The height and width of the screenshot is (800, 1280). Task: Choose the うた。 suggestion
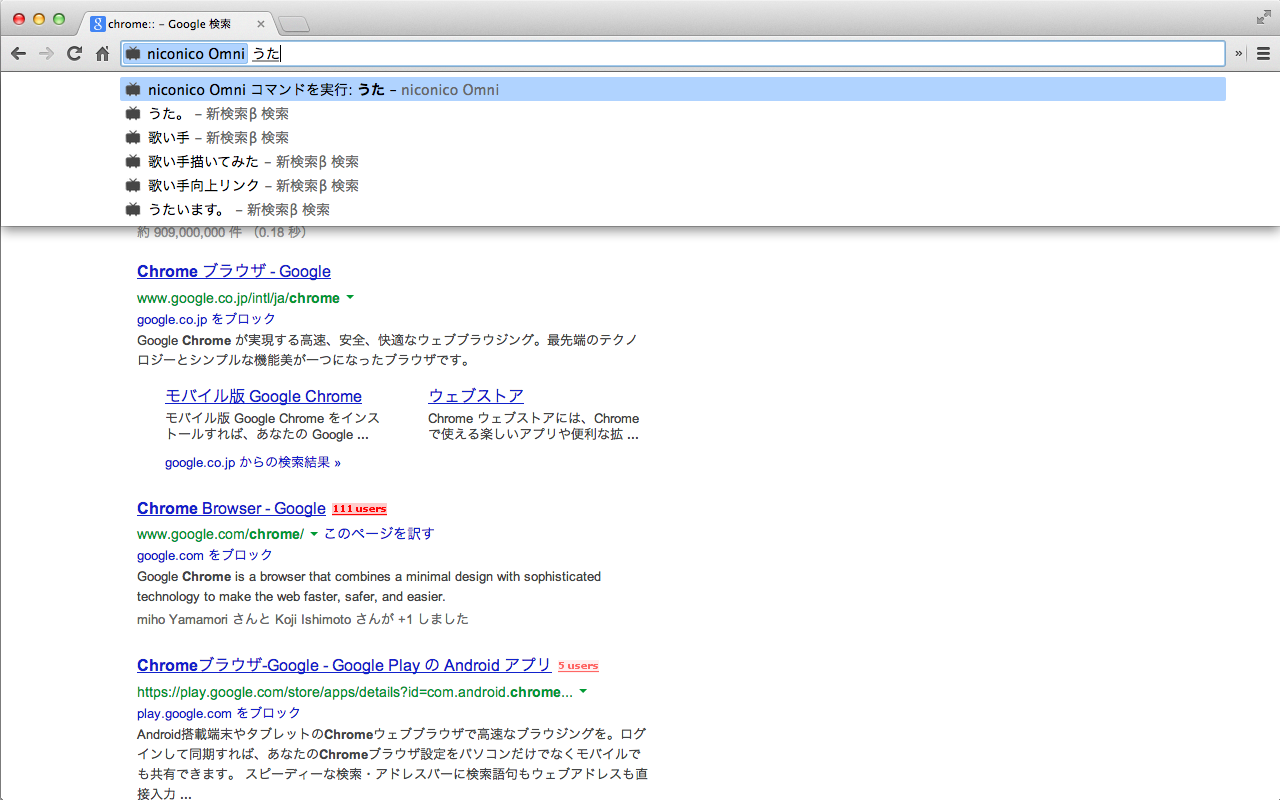coord(673,114)
